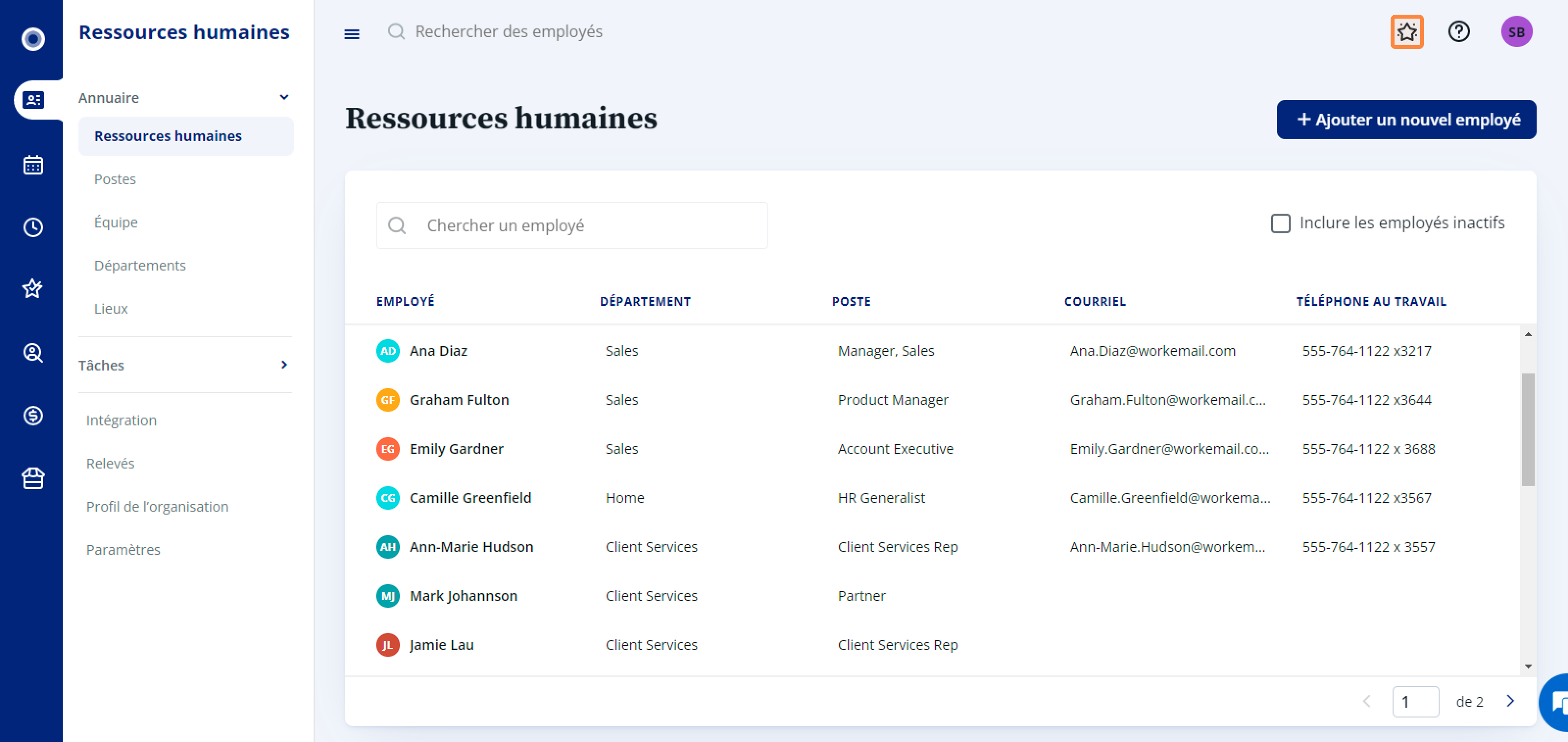The height and width of the screenshot is (742, 1568).
Task: Click Partner position cell for Mark Johannson
Action: coord(861,596)
